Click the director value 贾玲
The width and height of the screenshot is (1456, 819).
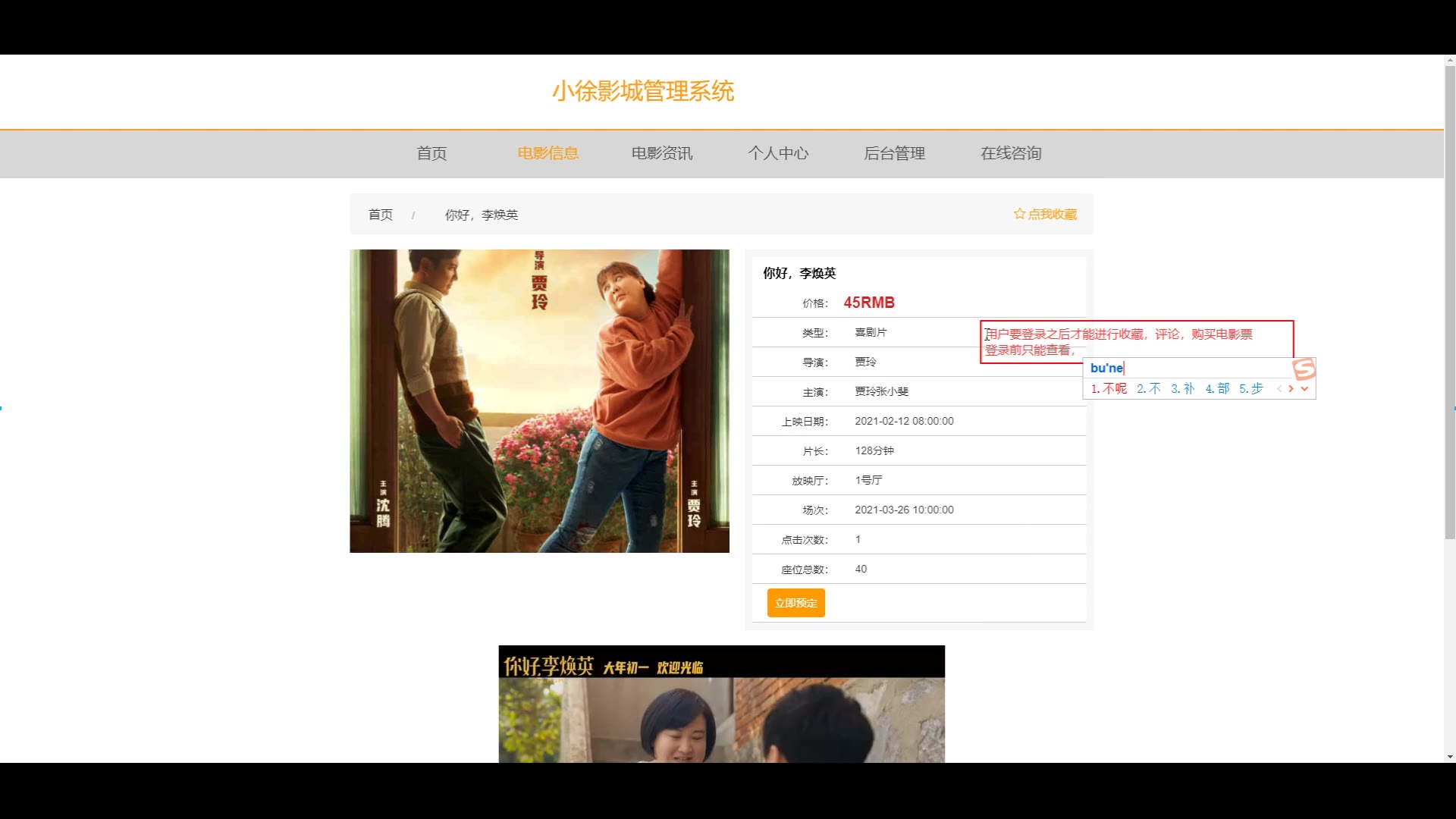(x=865, y=362)
